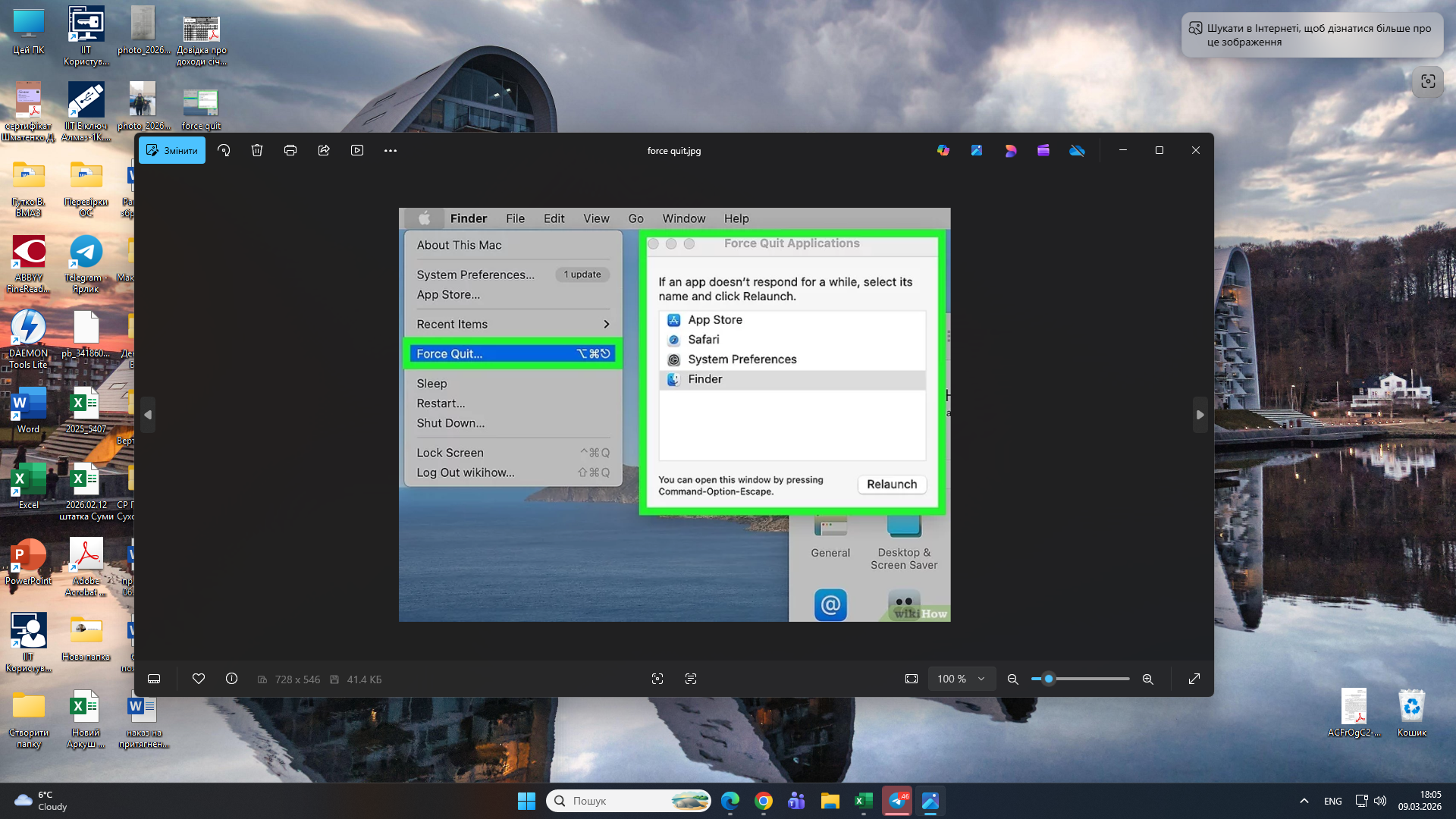The width and height of the screenshot is (1456, 819).
Task: Dismiss the Bing search suggestion banner
Action: 1312,34
